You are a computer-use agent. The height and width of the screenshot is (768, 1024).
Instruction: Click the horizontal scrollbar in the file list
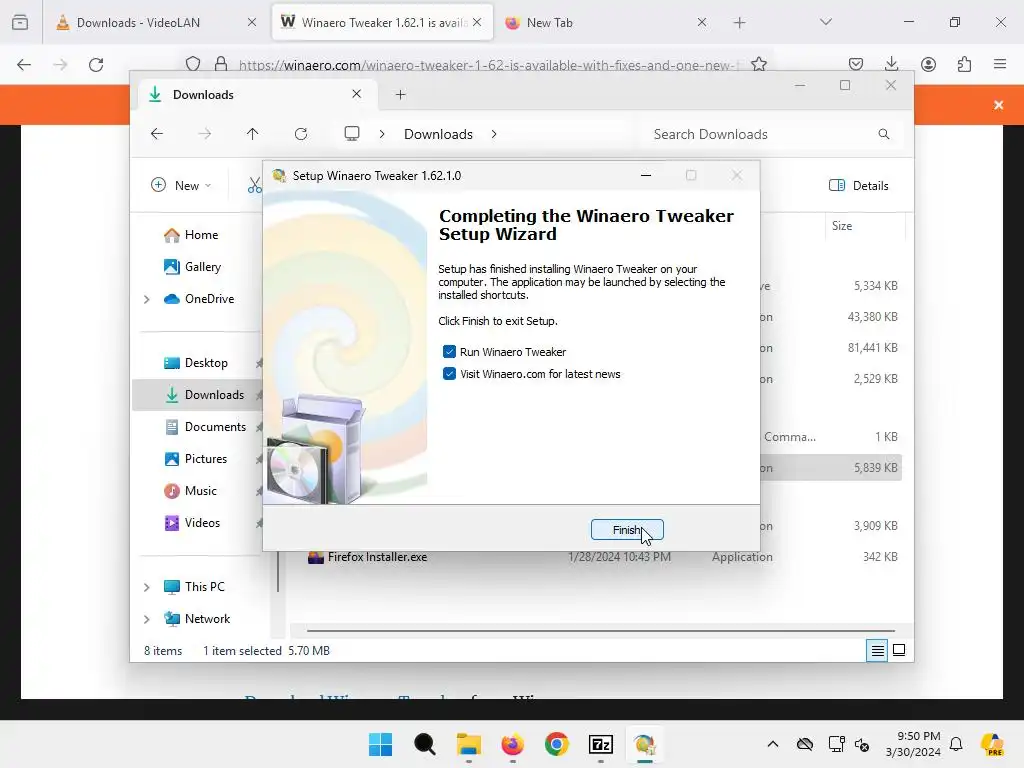click(x=601, y=631)
